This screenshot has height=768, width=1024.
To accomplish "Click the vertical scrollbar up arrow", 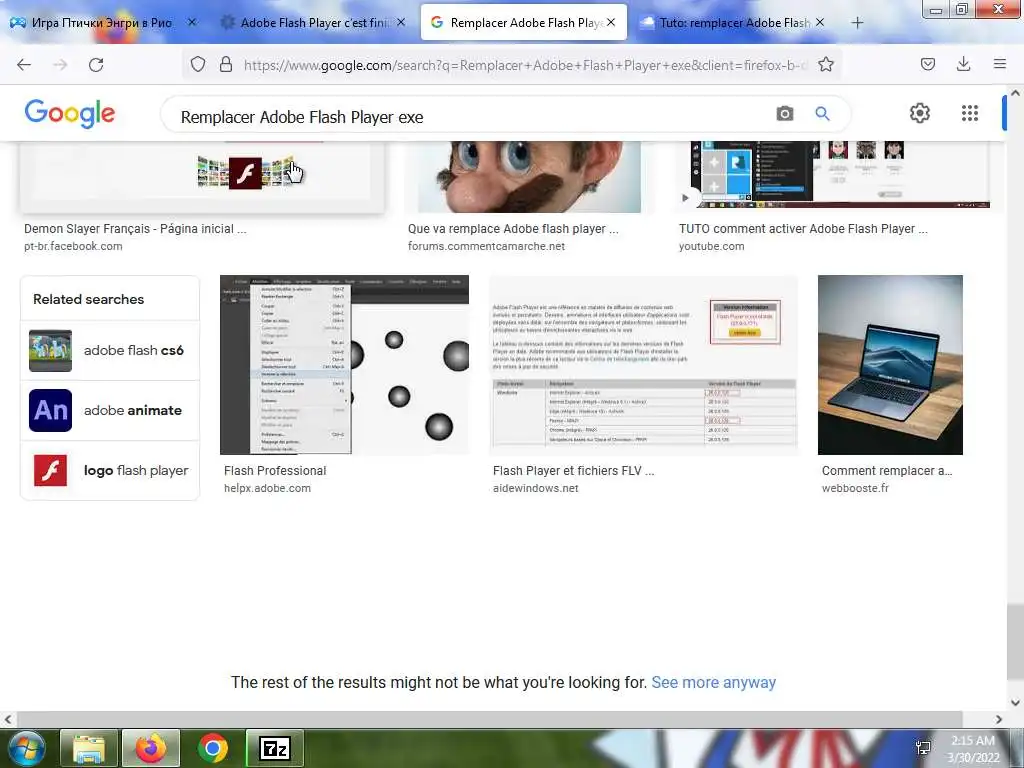I will (1015, 93).
